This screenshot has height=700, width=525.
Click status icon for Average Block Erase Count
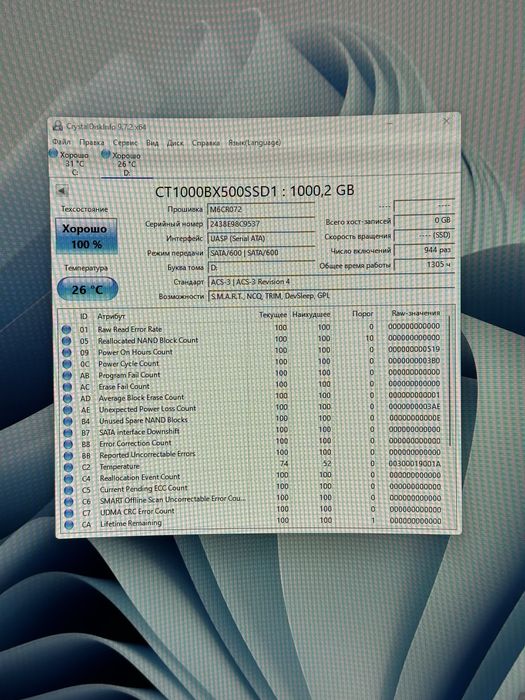[x=67, y=398]
